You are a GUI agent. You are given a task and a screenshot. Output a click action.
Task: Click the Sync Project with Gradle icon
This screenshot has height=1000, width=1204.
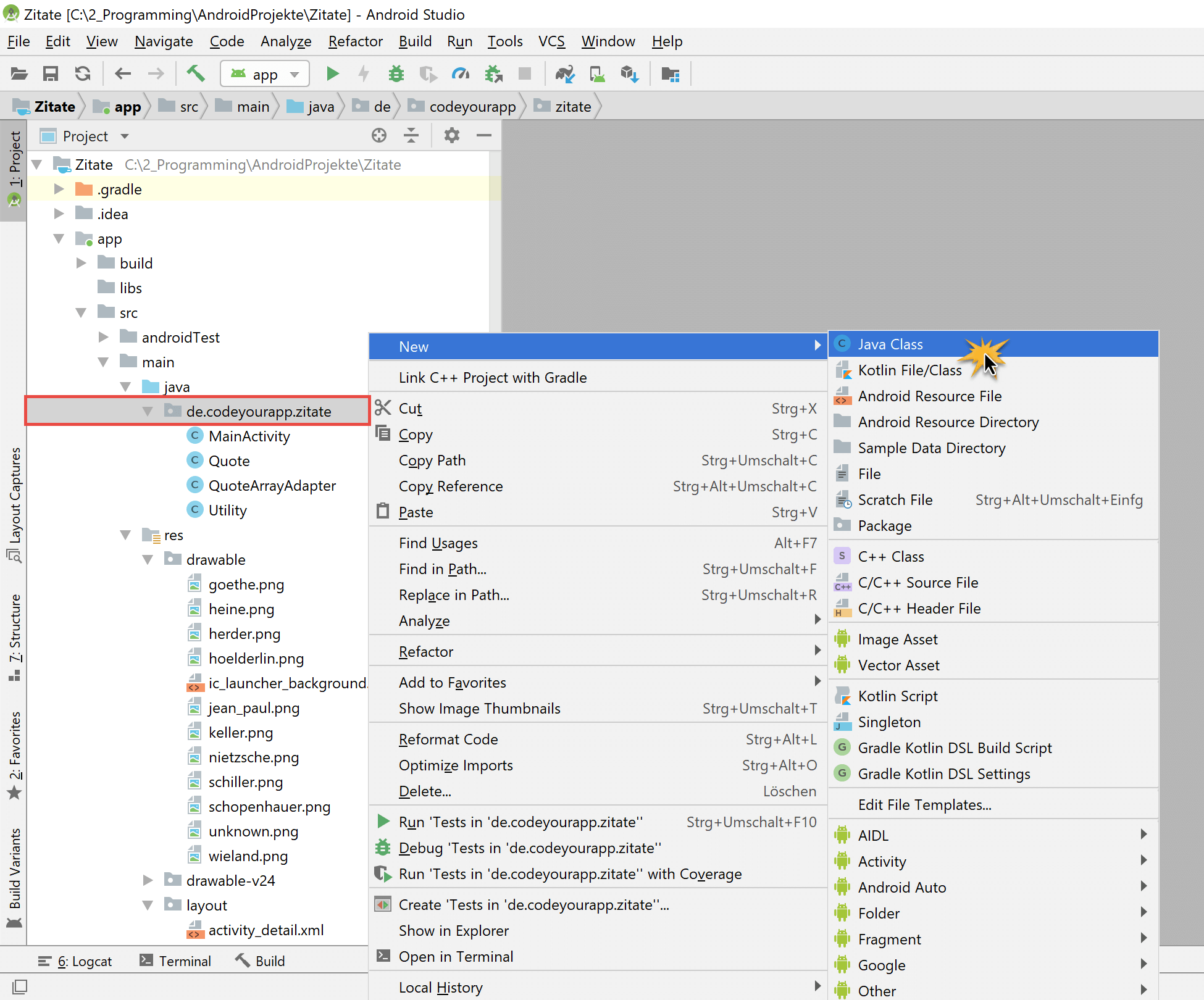coord(565,74)
